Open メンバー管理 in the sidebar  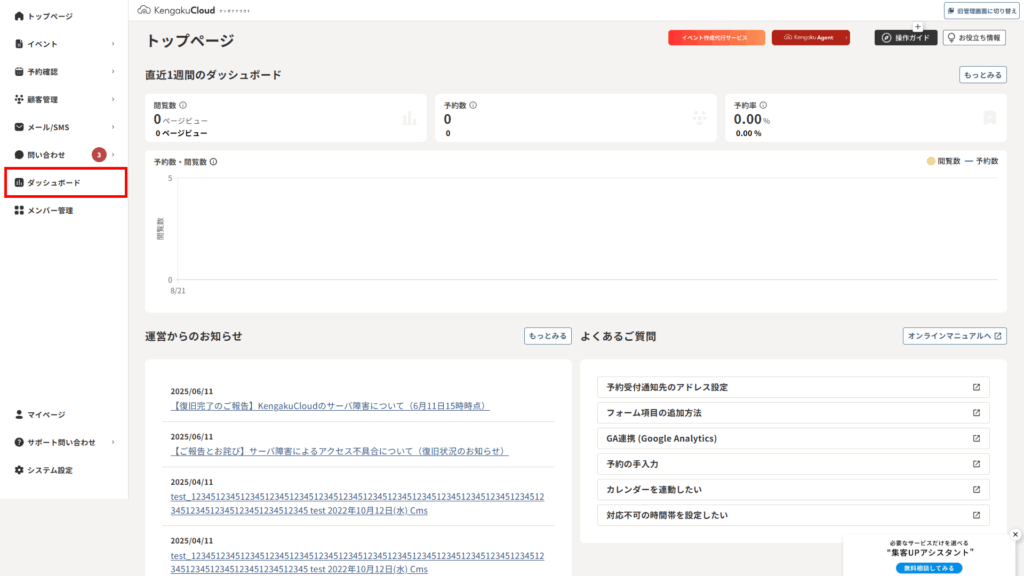tap(50, 211)
